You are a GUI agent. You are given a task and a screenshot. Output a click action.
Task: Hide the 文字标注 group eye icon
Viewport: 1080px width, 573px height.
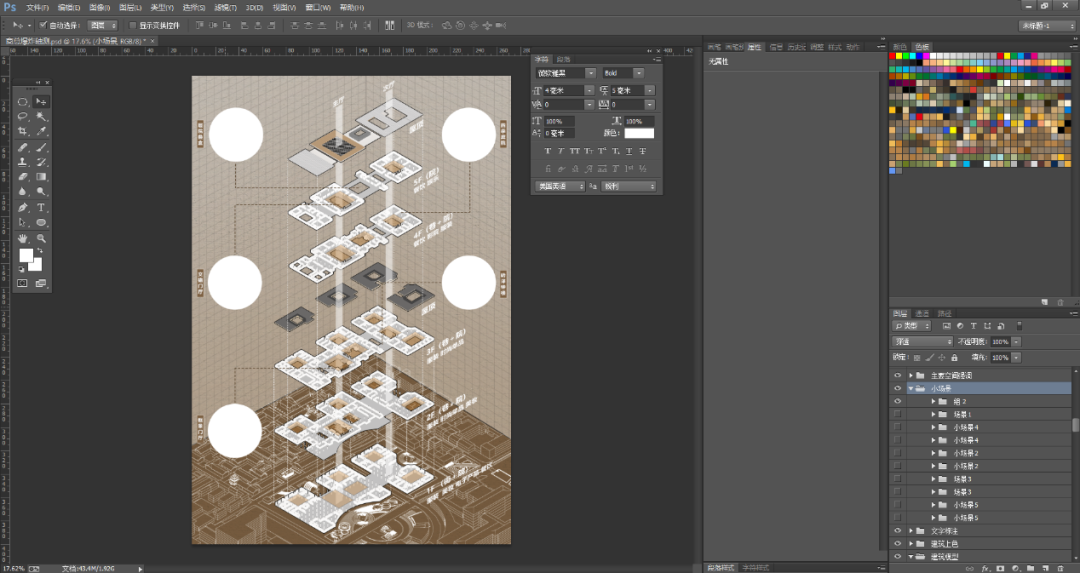897,531
